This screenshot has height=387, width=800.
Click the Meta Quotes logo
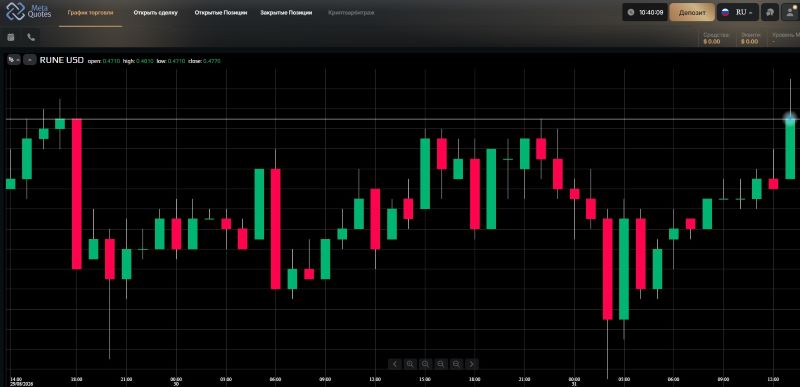click(x=29, y=11)
